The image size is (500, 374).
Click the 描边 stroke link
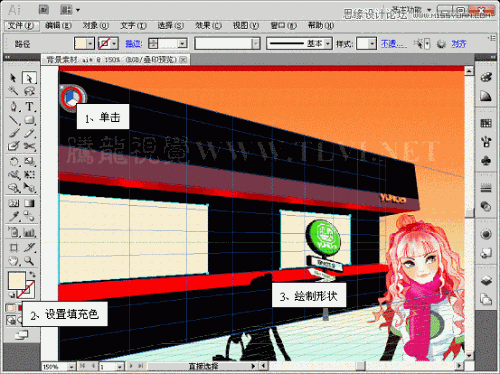coord(134,44)
